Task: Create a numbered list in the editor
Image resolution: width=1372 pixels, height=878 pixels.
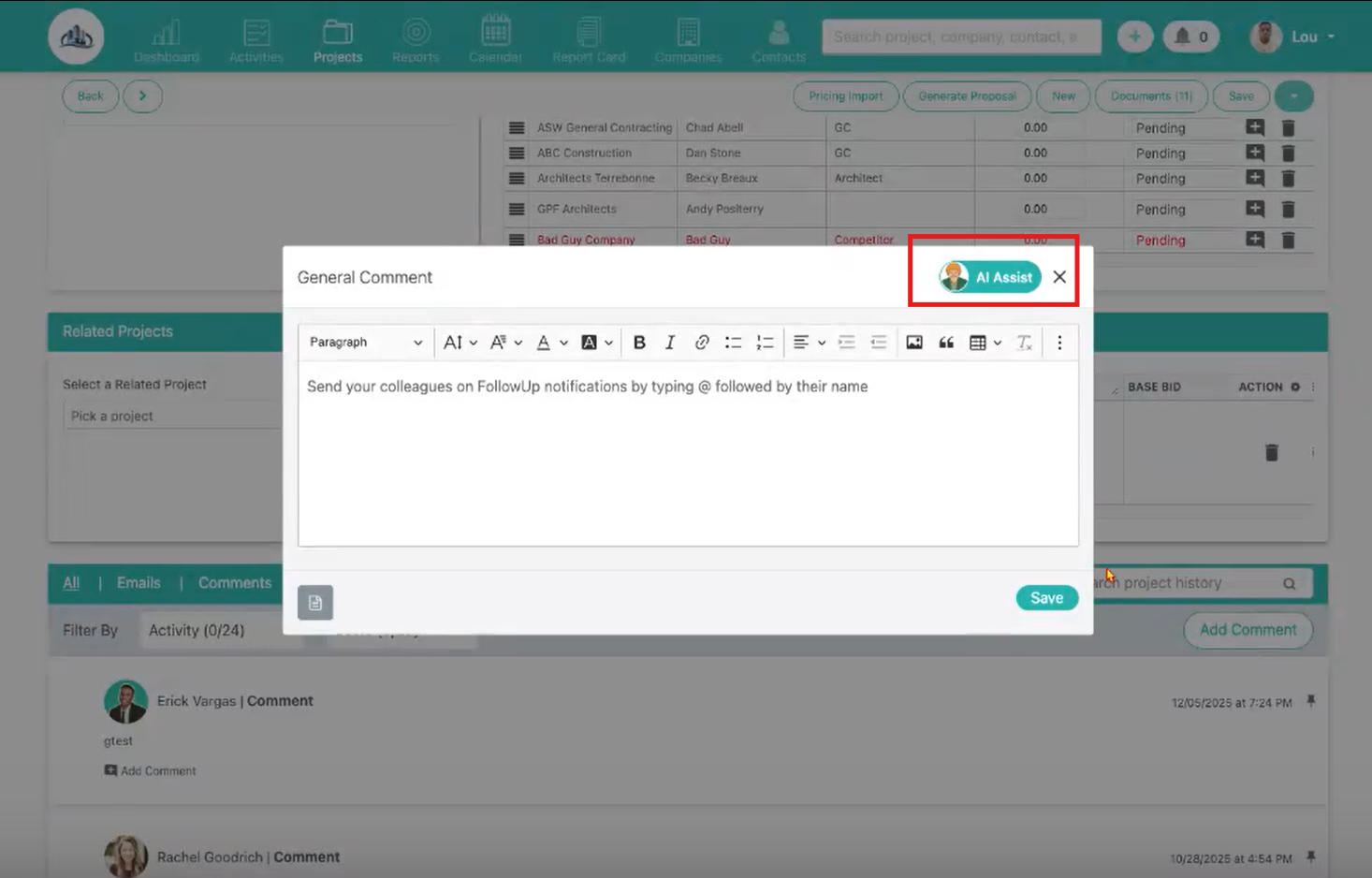Action: point(765,342)
